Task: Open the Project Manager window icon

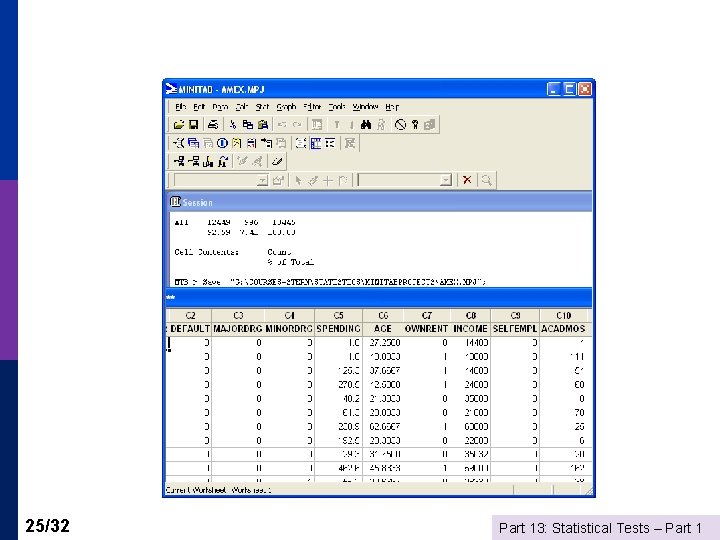Action: click(330, 143)
